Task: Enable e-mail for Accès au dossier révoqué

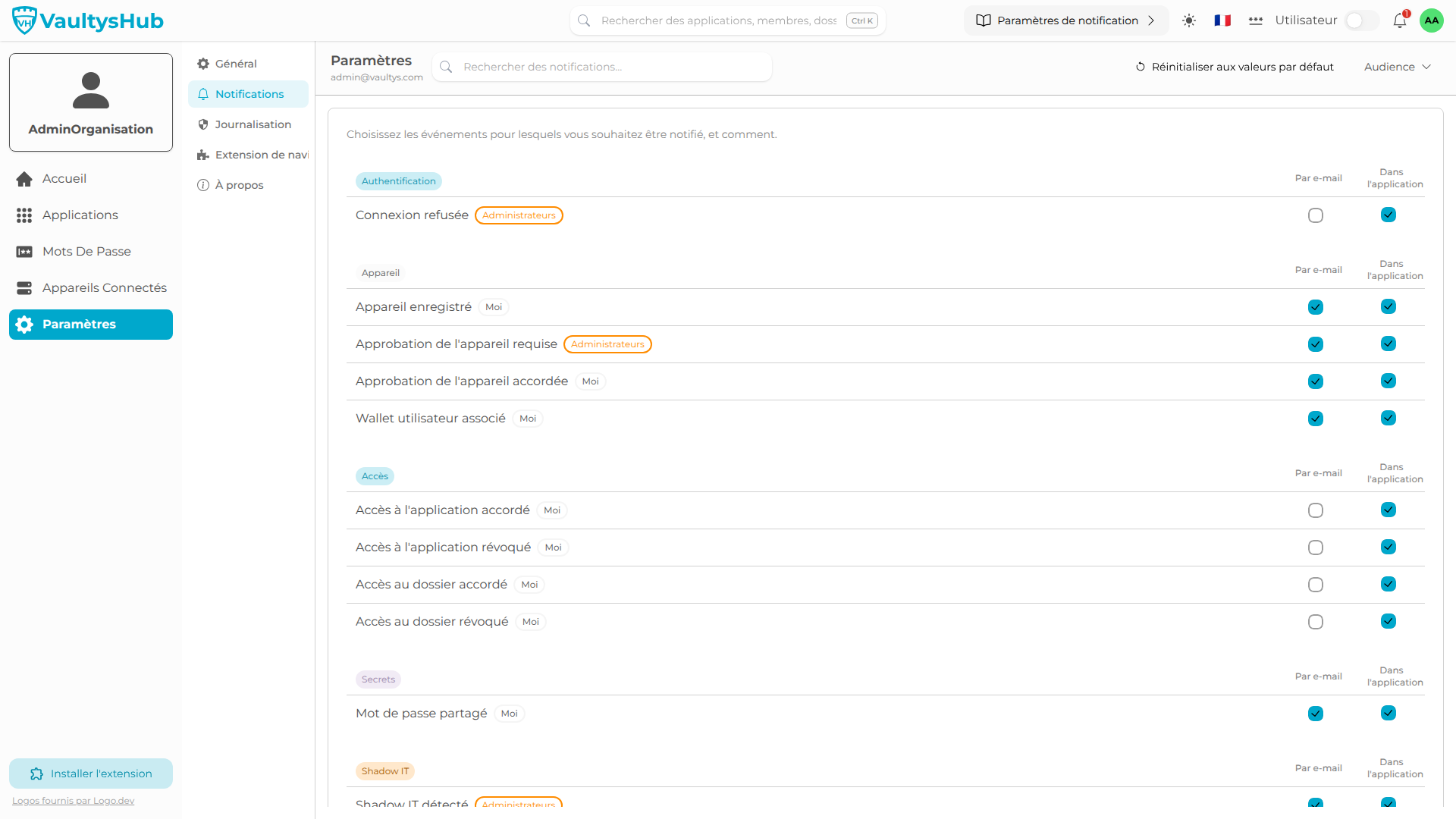Action: [1316, 622]
